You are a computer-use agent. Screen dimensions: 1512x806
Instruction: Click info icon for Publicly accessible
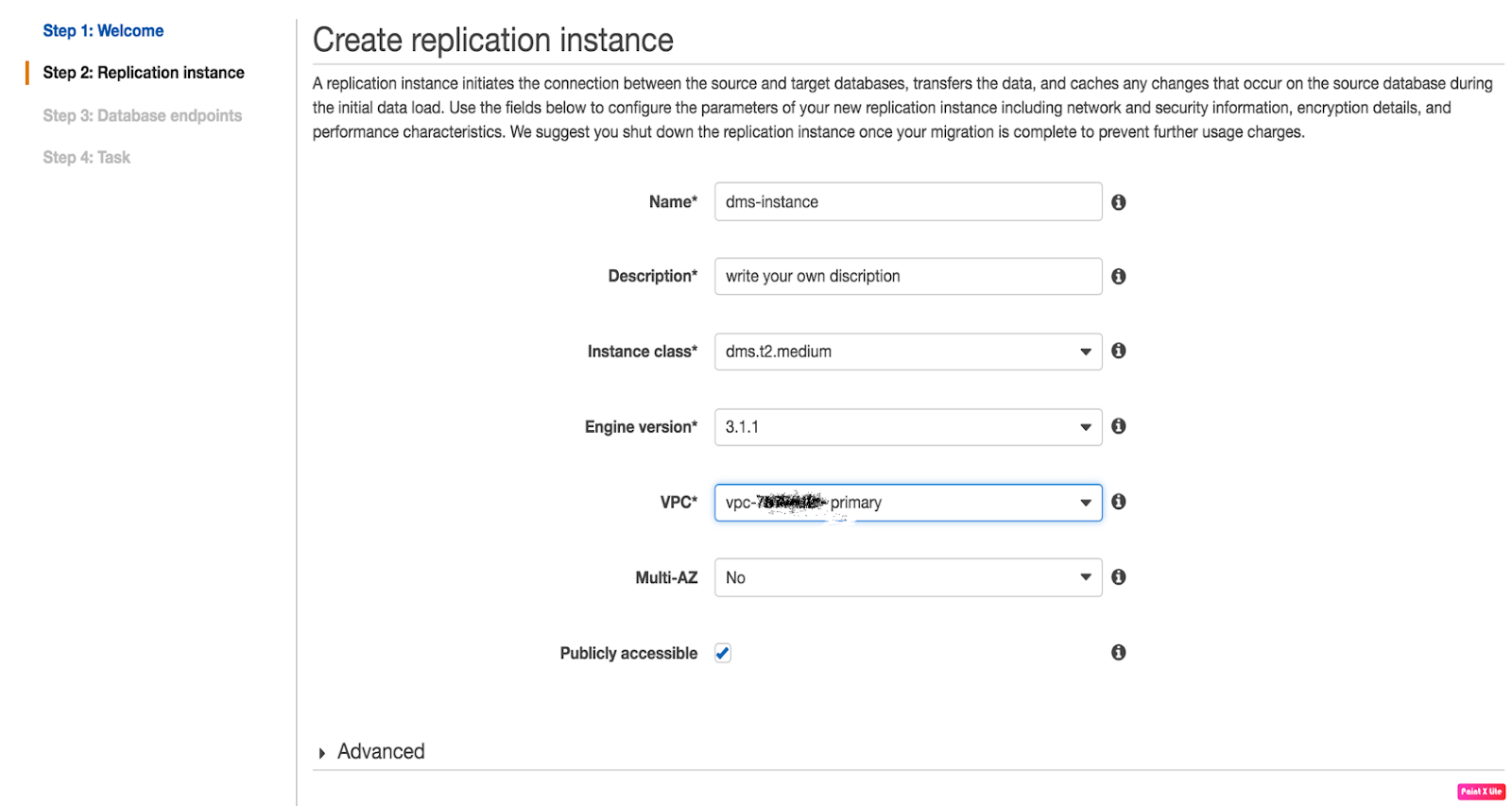point(1118,652)
